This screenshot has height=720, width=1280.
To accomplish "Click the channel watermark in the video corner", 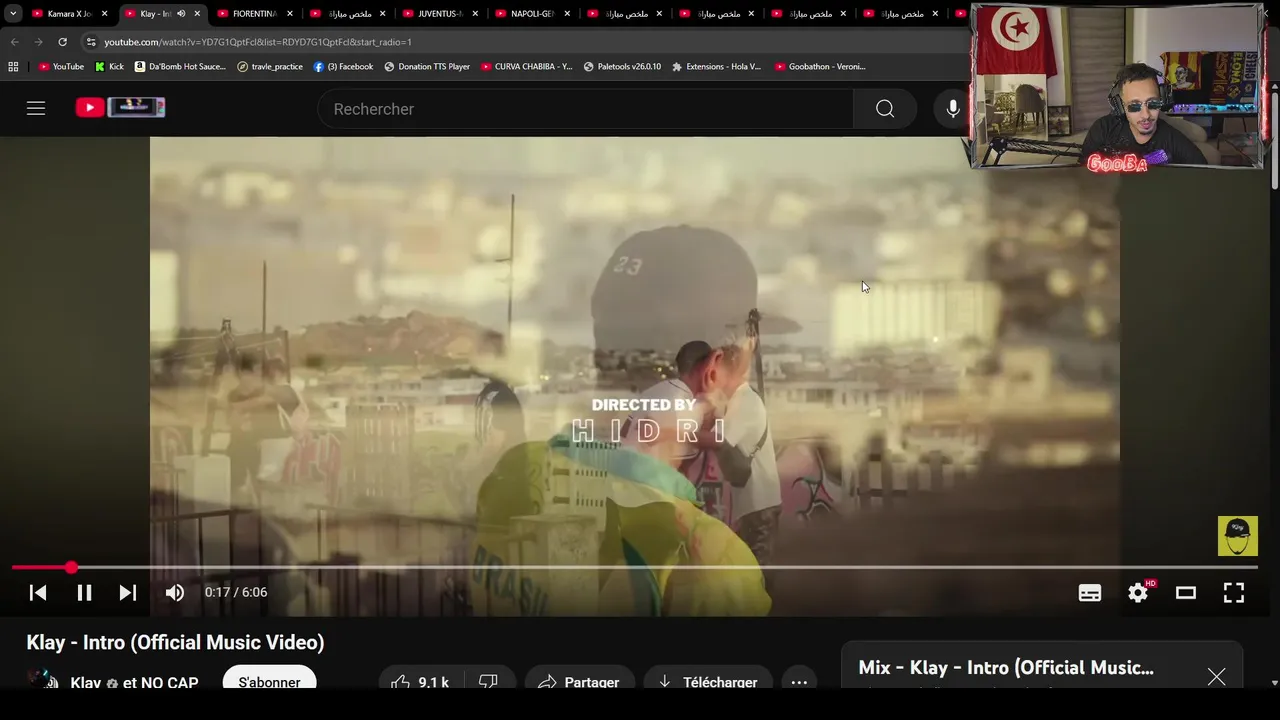I will click(x=1237, y=536).
